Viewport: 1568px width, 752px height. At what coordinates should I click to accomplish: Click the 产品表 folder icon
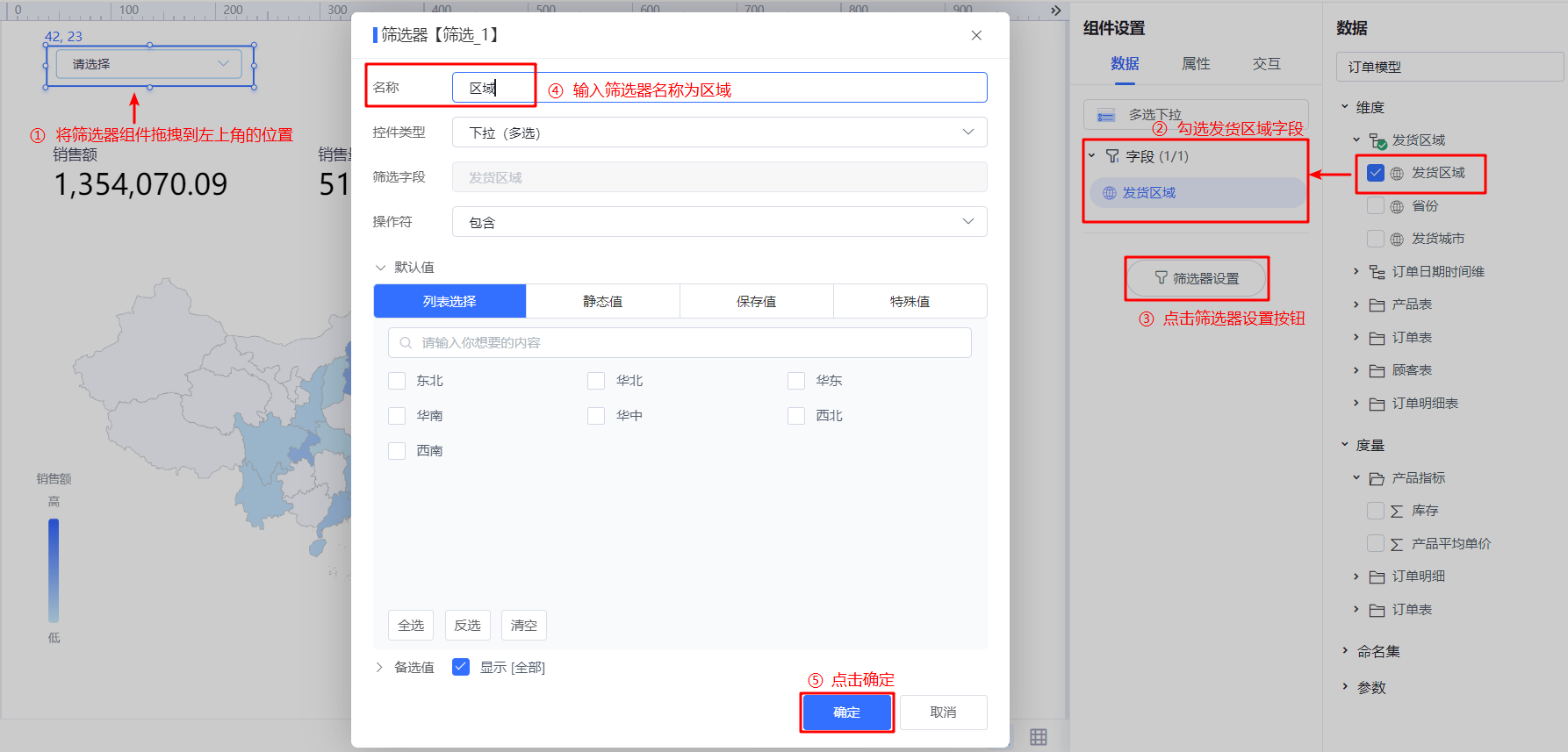pos(1377,304)
